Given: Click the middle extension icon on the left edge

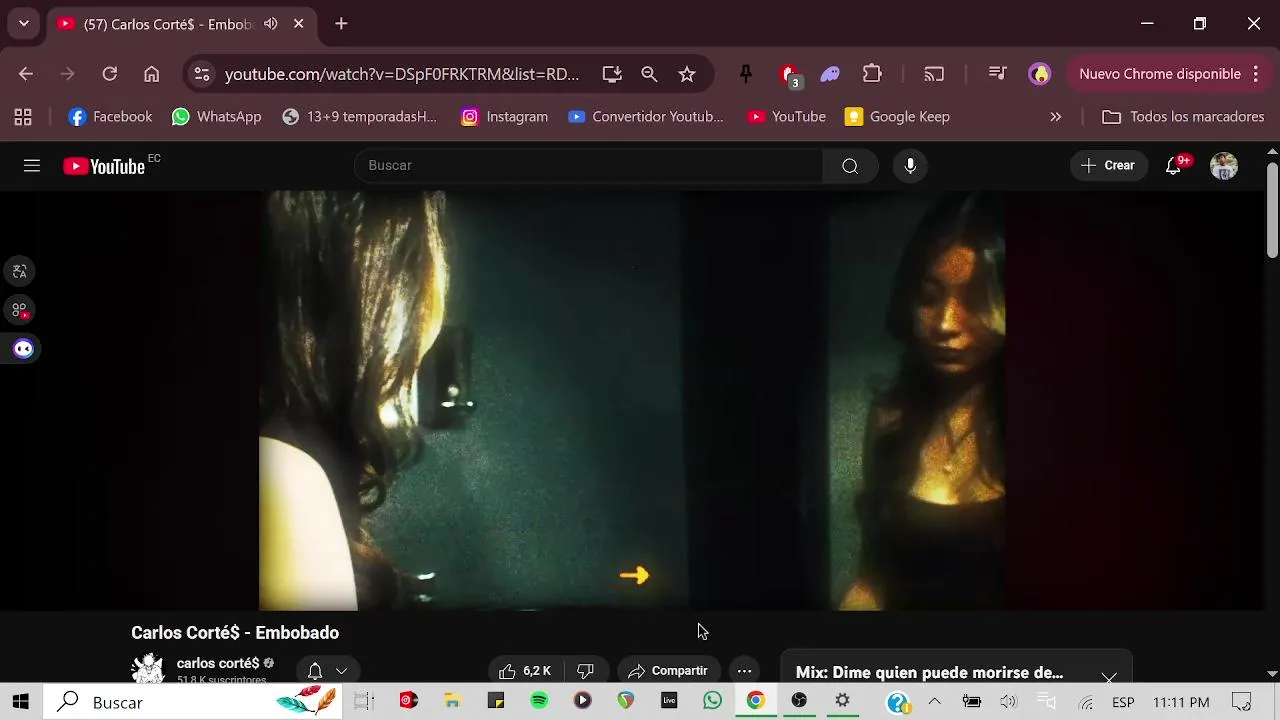Looking at the screenshot, I should [20, 310].
